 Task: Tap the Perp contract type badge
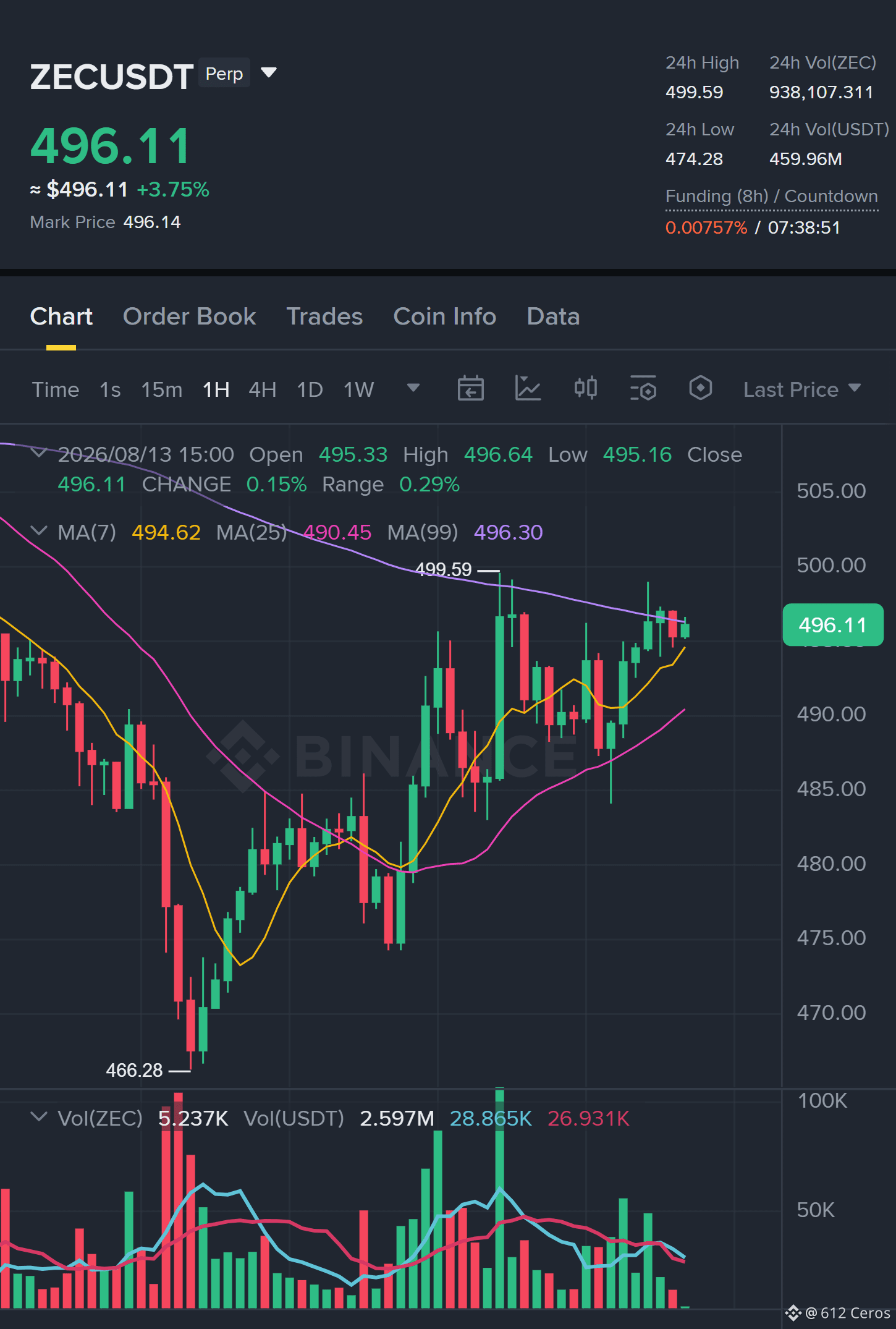224,74
